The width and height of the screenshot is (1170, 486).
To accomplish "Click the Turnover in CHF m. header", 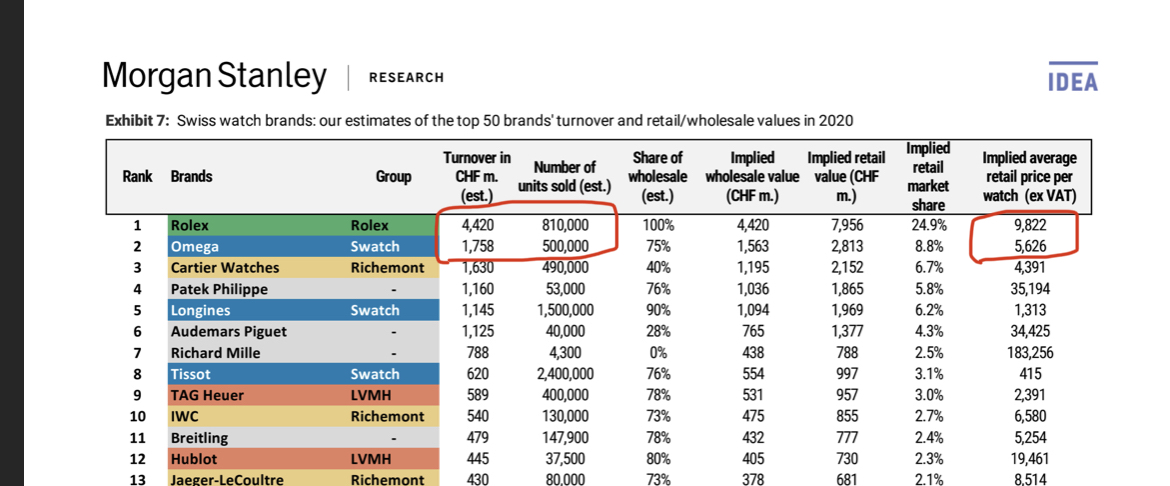I will [476, 177].
